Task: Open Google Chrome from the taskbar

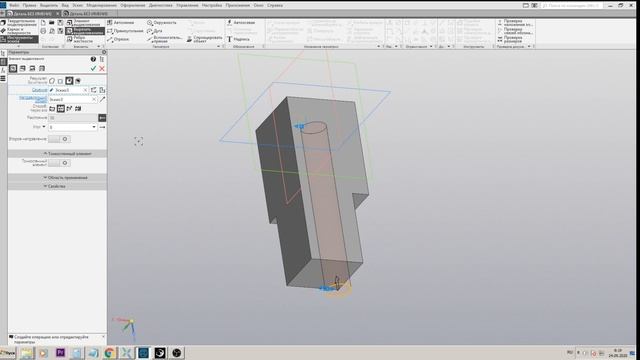Action: [x=109, y=353]
